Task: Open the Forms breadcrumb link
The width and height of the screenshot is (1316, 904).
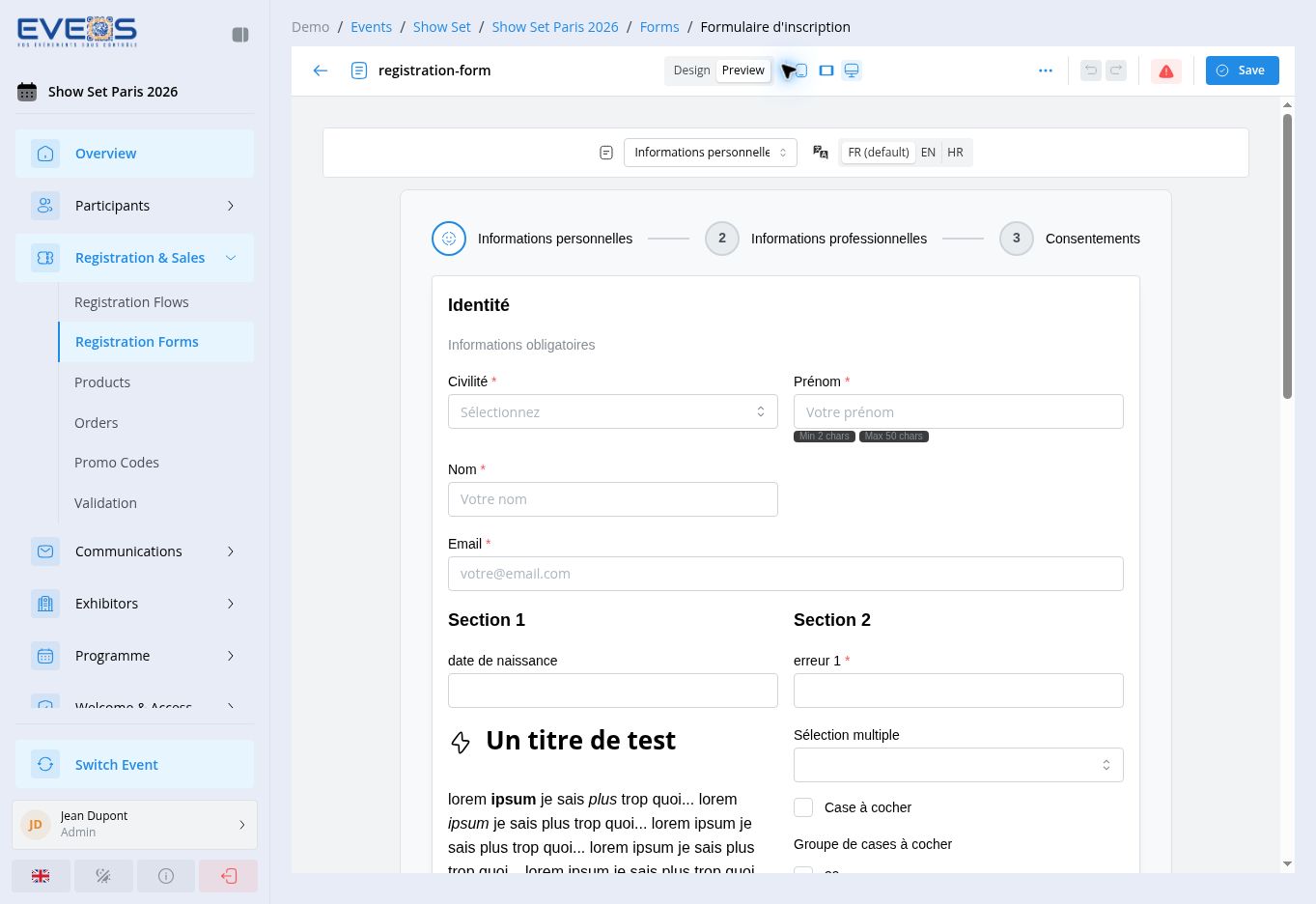Action: [659, 27]
